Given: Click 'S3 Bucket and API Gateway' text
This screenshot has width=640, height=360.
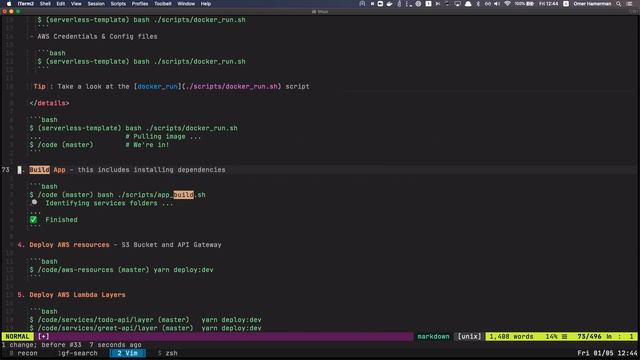Looking at the screenshot, I should tap(171, 245).
